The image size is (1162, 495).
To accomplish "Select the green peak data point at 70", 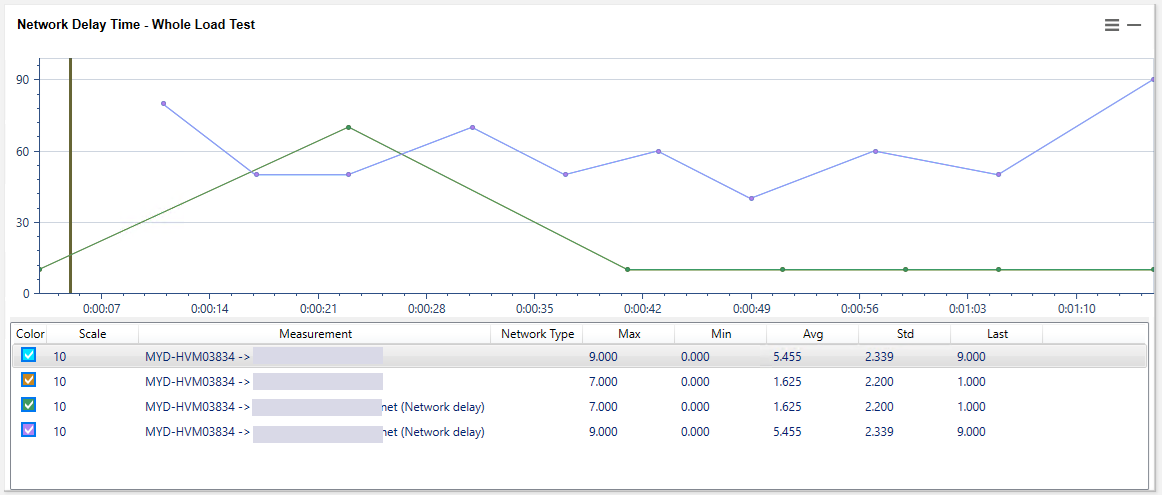I will point(348,127).
